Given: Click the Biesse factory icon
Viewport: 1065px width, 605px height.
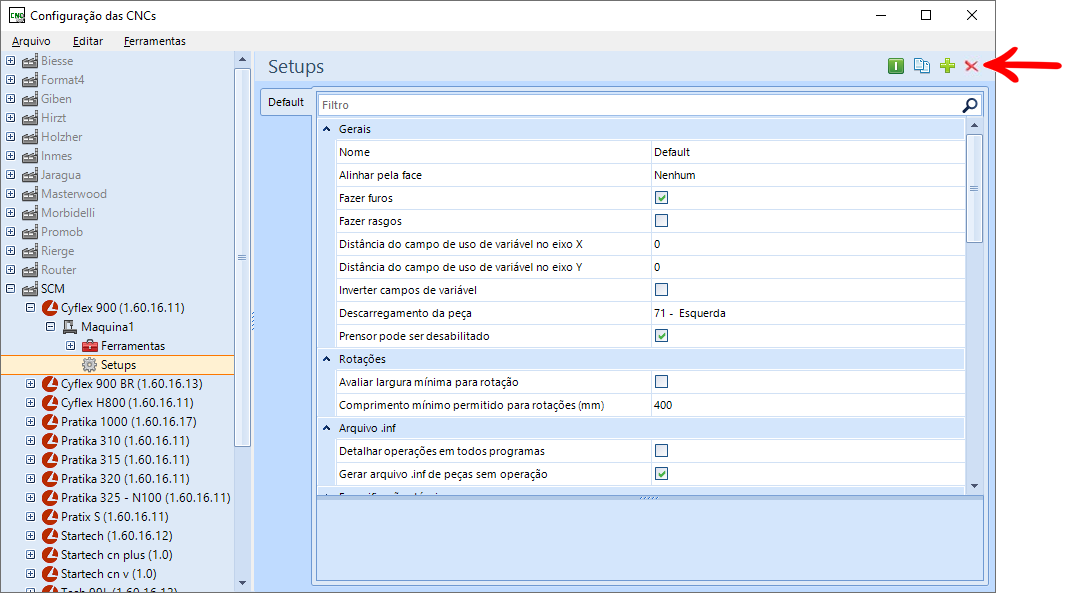Looking at the screenshot, I should click(x=30, y=61).
